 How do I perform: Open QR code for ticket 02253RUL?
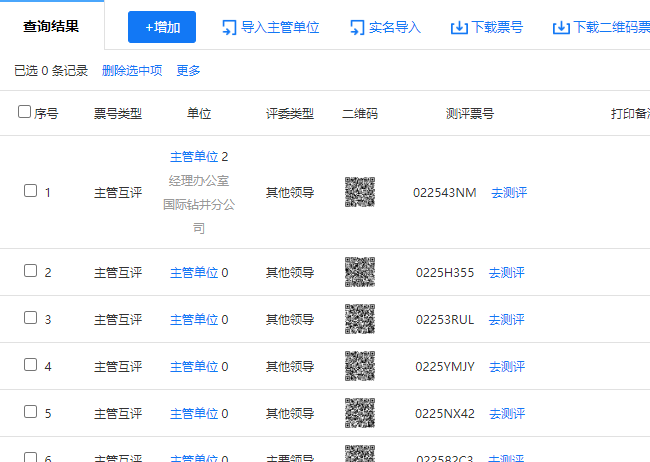click(x=360, y=319)
